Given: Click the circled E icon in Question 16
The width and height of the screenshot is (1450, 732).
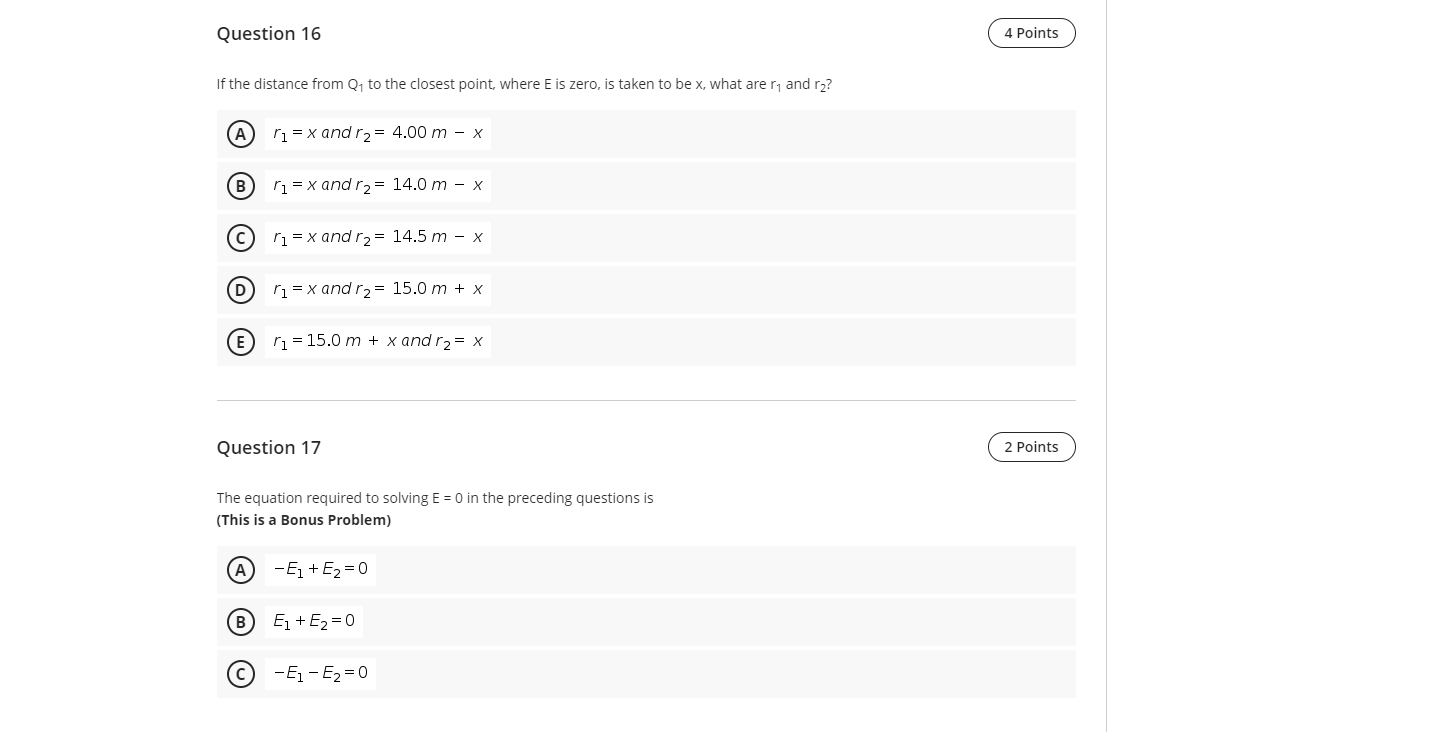Looking at the screenshot, I should click(x=241, y=341).
